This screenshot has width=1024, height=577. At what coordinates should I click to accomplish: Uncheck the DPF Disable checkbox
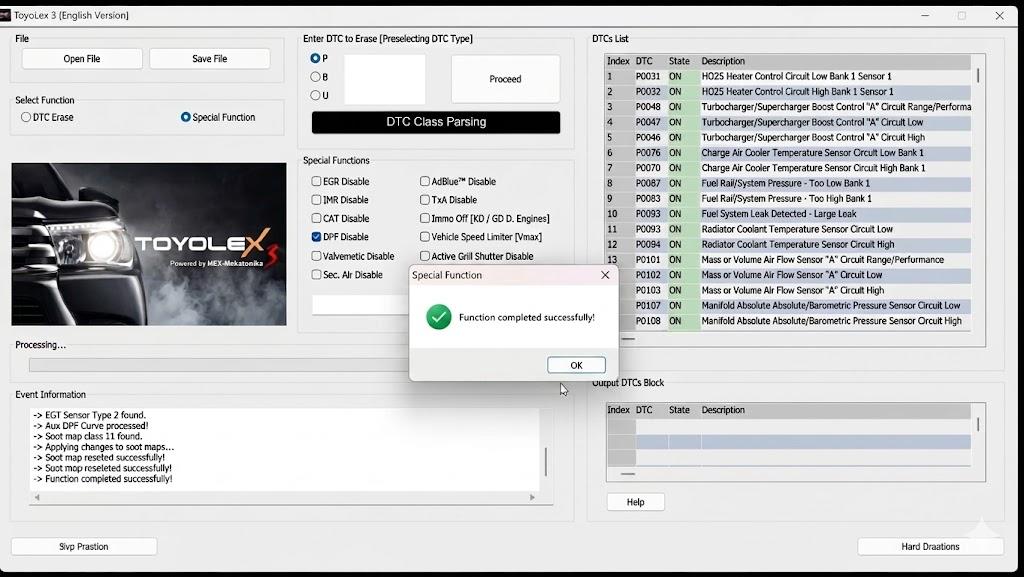point(317,237)
